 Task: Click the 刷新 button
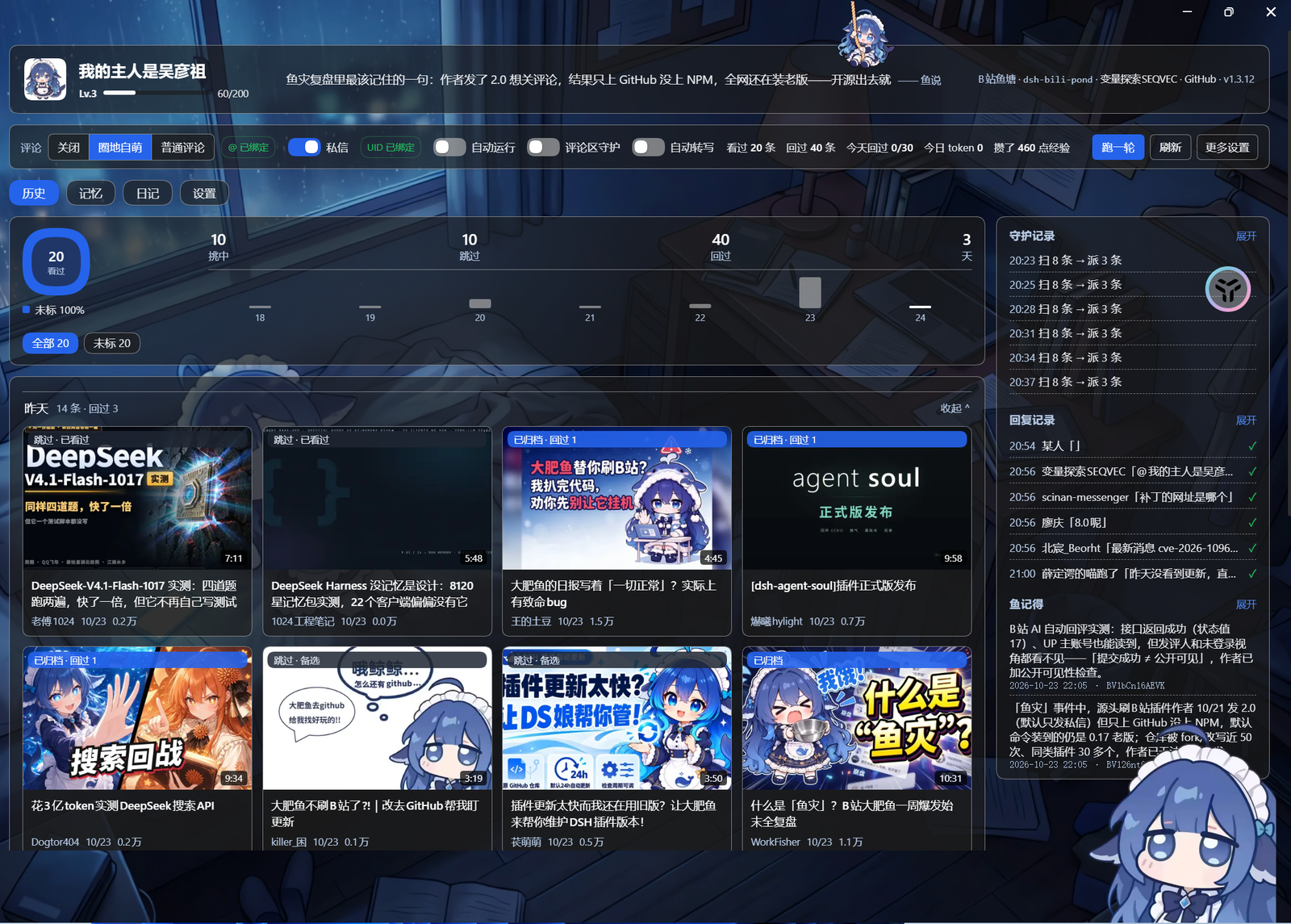click(x=1170, y=147)
